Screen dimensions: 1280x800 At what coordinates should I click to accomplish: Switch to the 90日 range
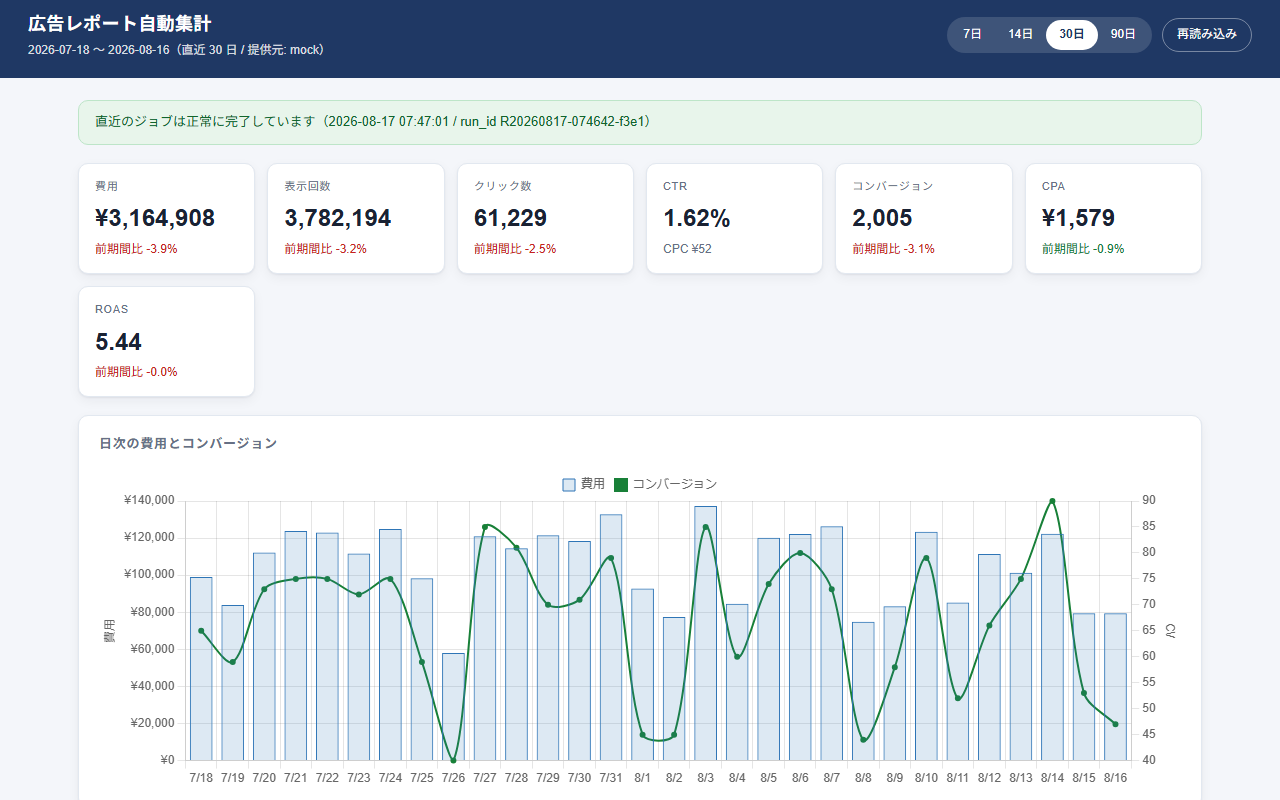click(1123, 34)
